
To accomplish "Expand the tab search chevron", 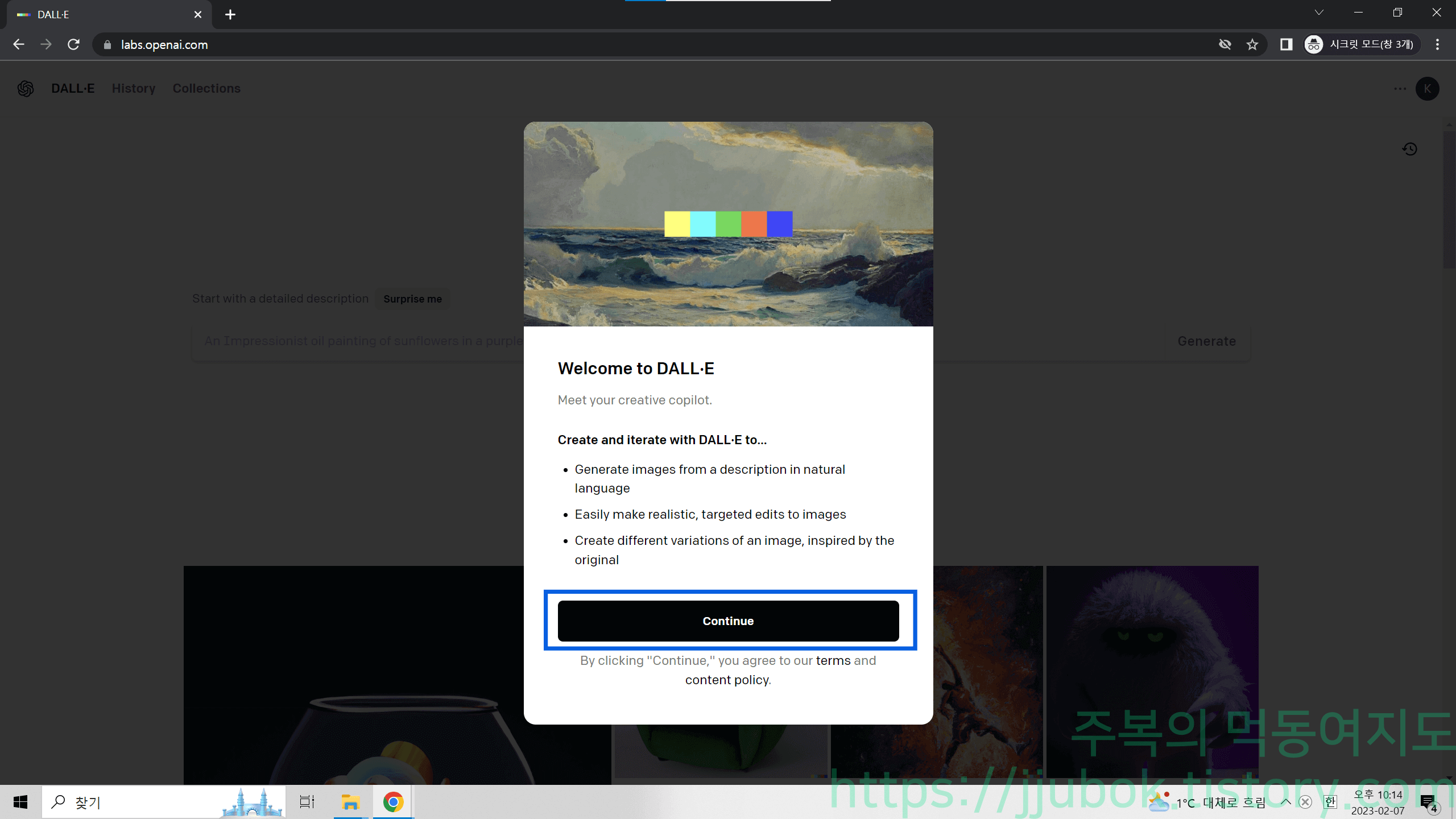I will (1318, 13).
